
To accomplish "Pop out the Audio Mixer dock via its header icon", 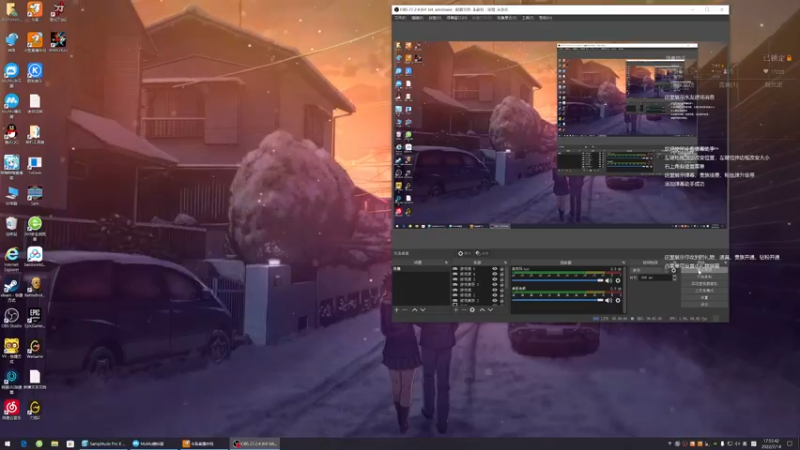I will [x=623, y=262].
